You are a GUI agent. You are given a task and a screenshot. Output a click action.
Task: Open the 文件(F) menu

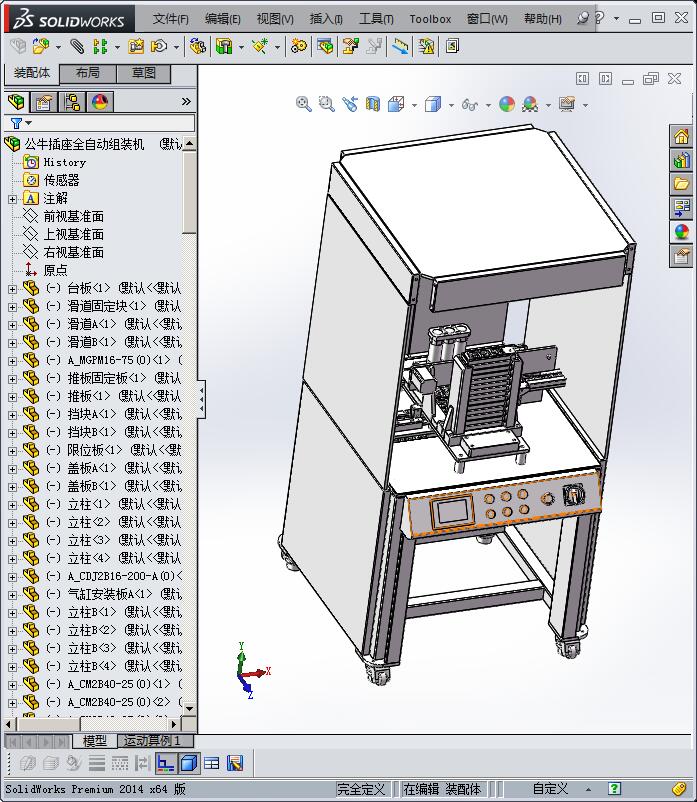tap(170, 19)
